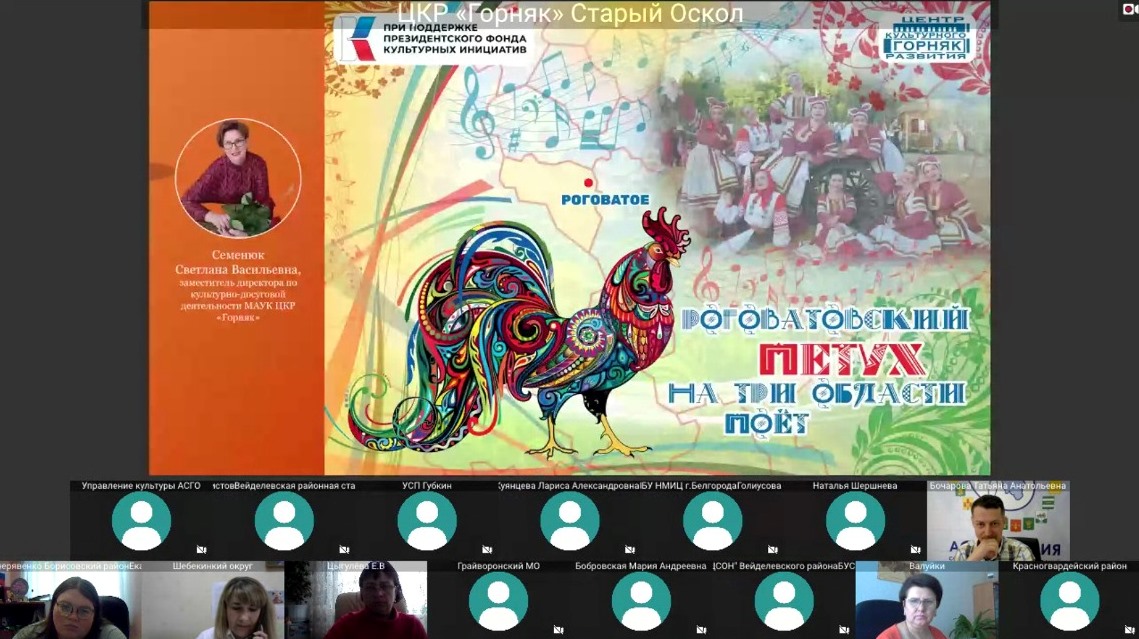
Task: Click the 'Семенюк Светлана Васильевна' caption on the slide
Action: (238, 262)
